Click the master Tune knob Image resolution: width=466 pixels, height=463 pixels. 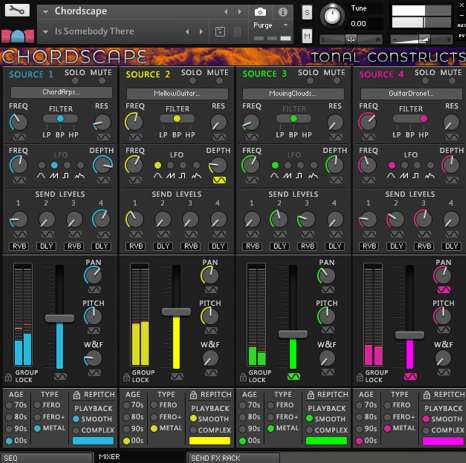(332, 16)
